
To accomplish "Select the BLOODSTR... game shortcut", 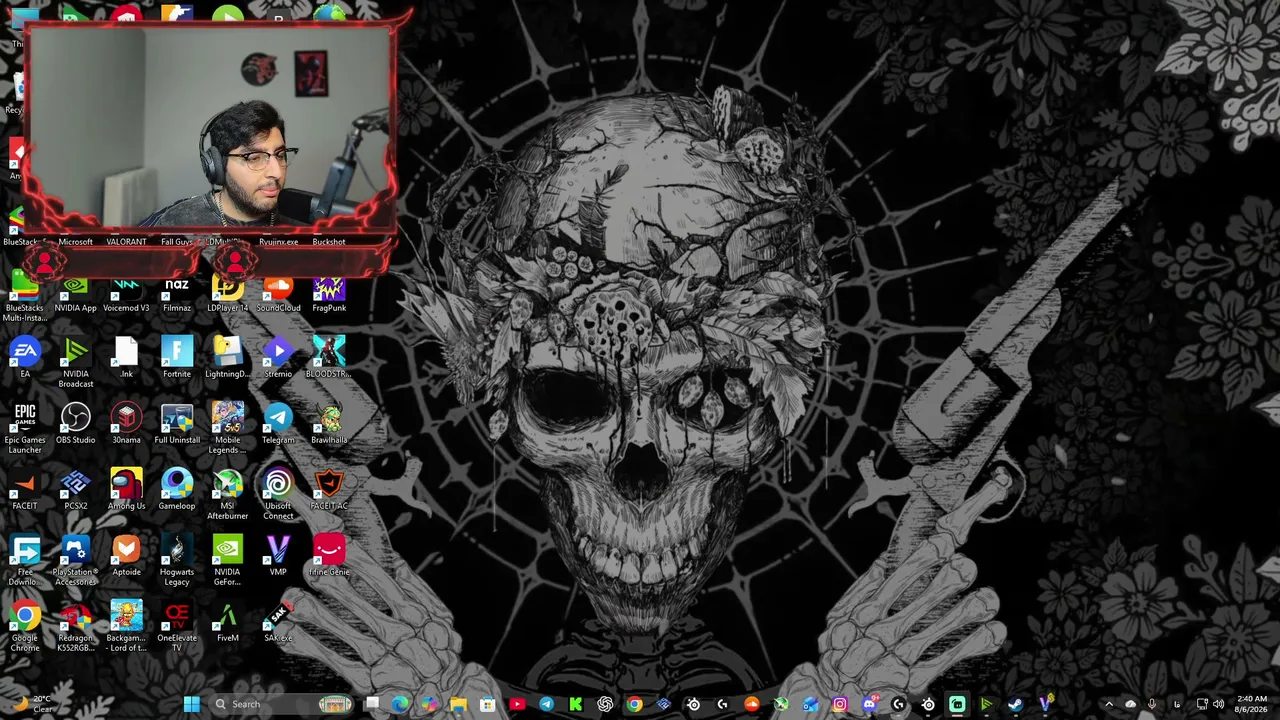I will click(x=329, y=358).
